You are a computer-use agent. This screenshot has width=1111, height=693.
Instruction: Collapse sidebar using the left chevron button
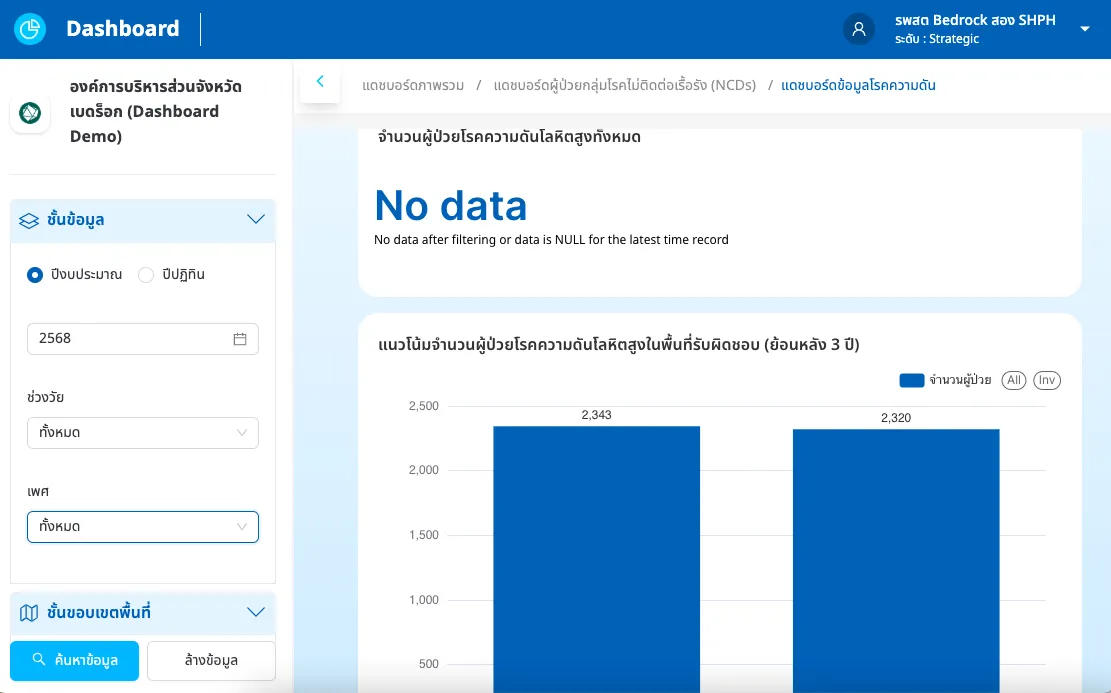coord(320,82)
